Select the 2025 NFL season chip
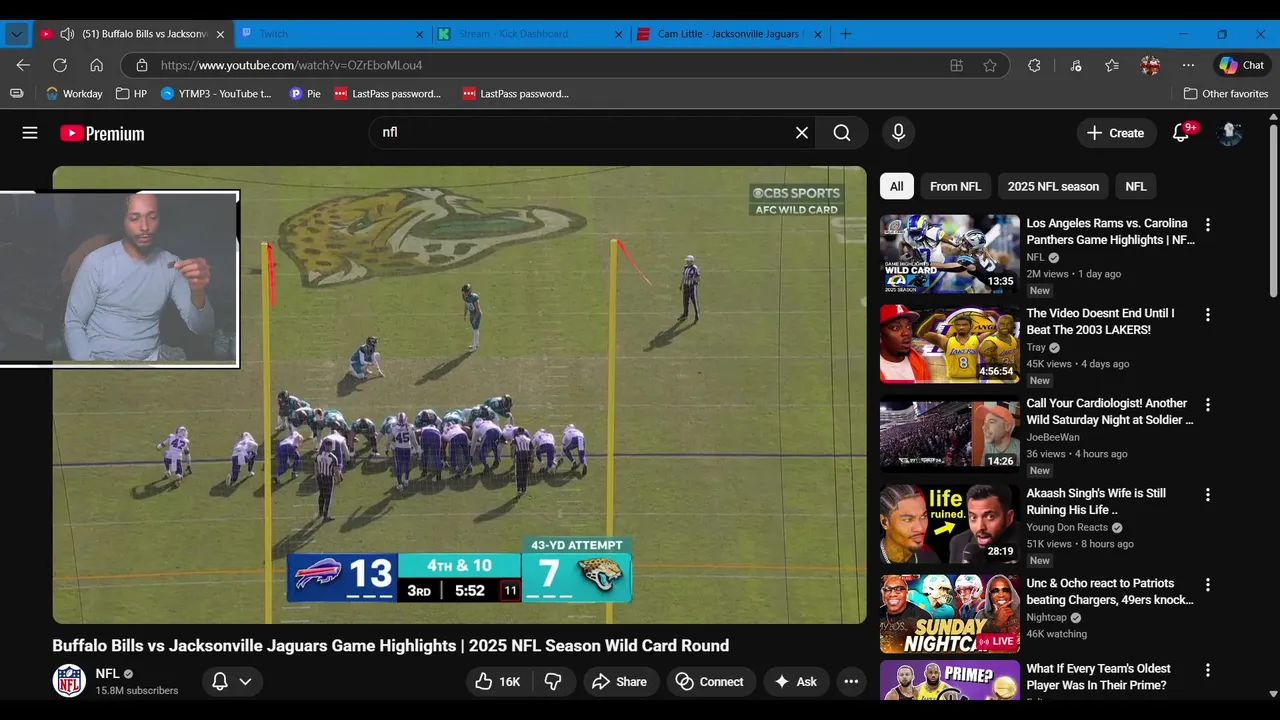This screenshot has width=1280, height=720. (x=1053, y=186)
